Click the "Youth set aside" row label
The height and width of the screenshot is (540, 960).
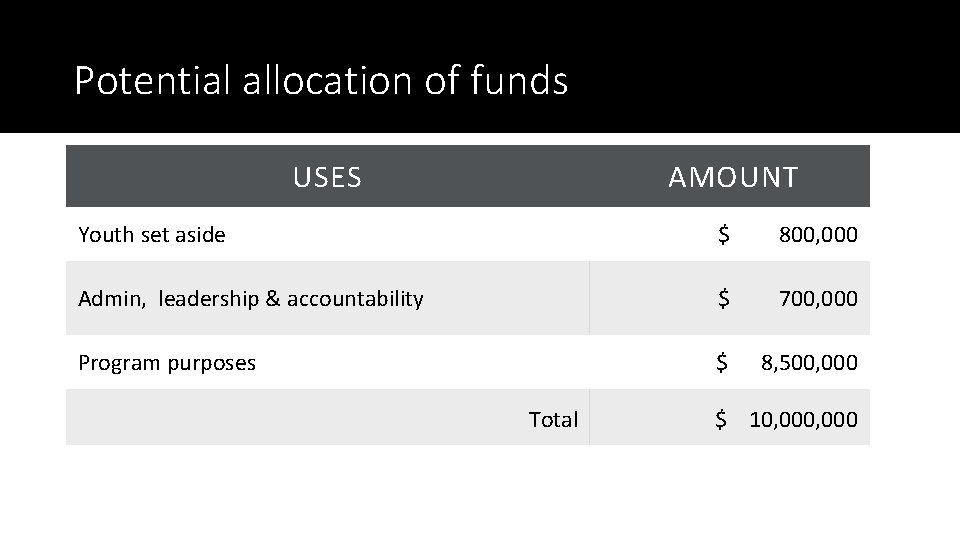tap(152, 235)
